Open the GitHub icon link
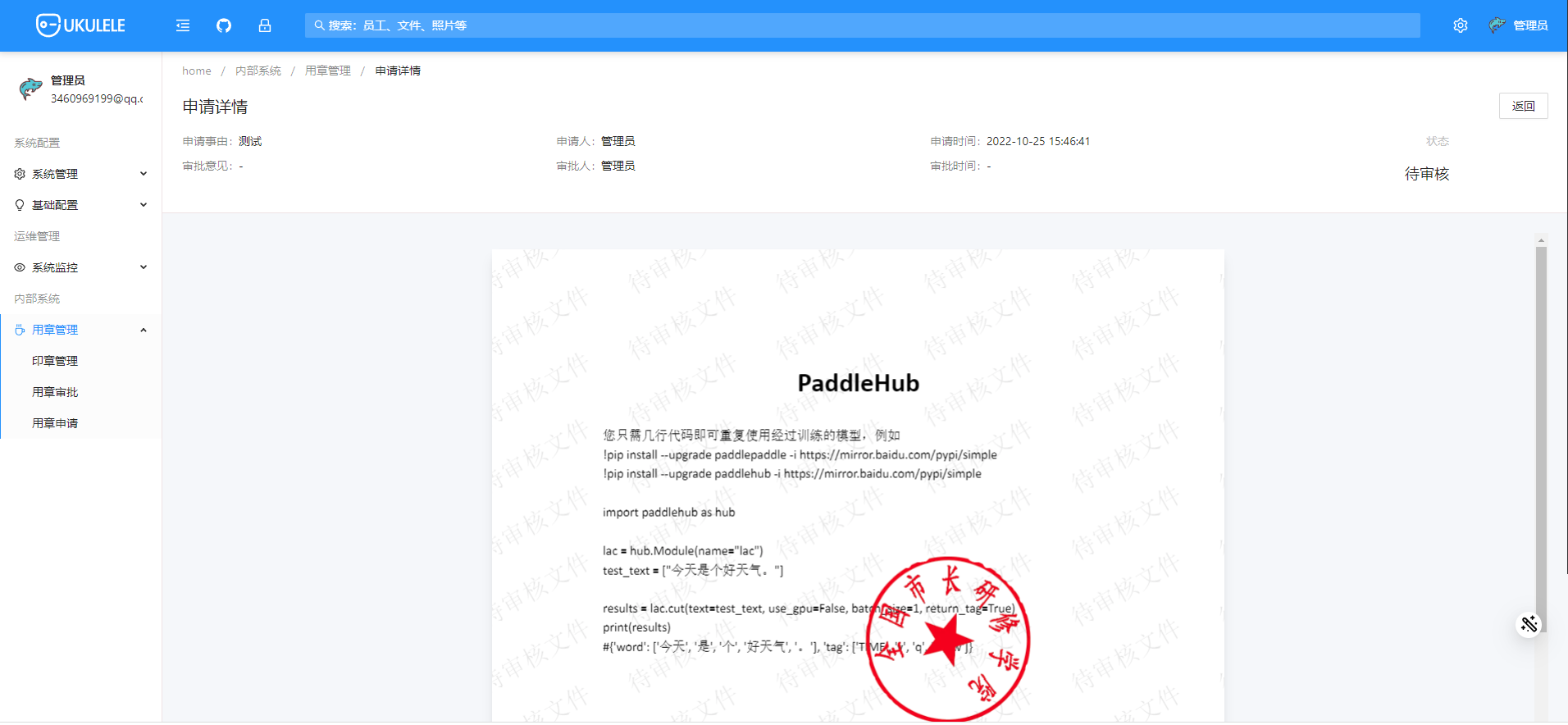Image resolution: width=1568 pixels, height=725 pixels. (224, 25)
